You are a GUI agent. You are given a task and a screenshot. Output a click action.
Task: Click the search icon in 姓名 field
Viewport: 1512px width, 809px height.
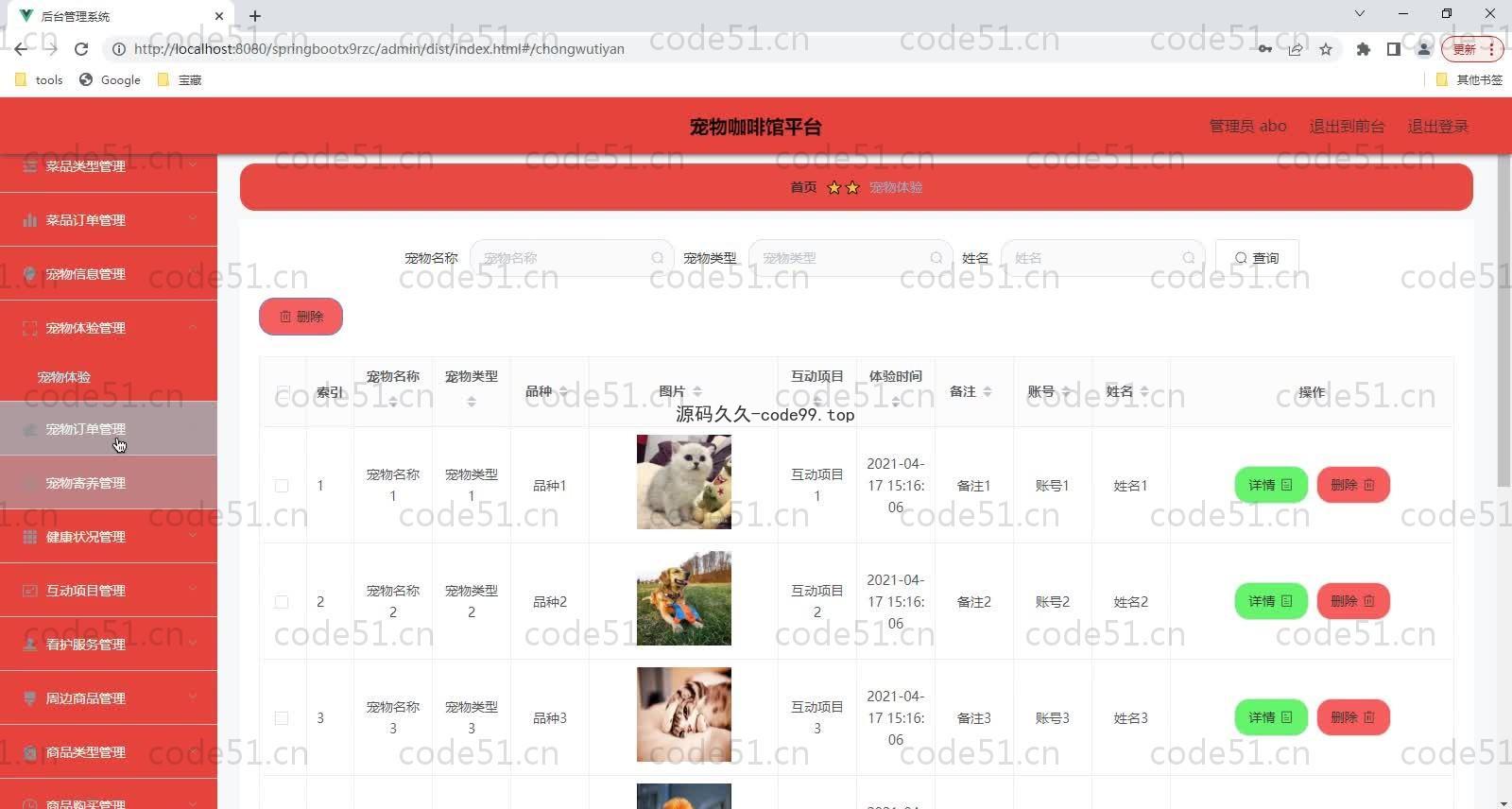click(x=1188, y=258)
